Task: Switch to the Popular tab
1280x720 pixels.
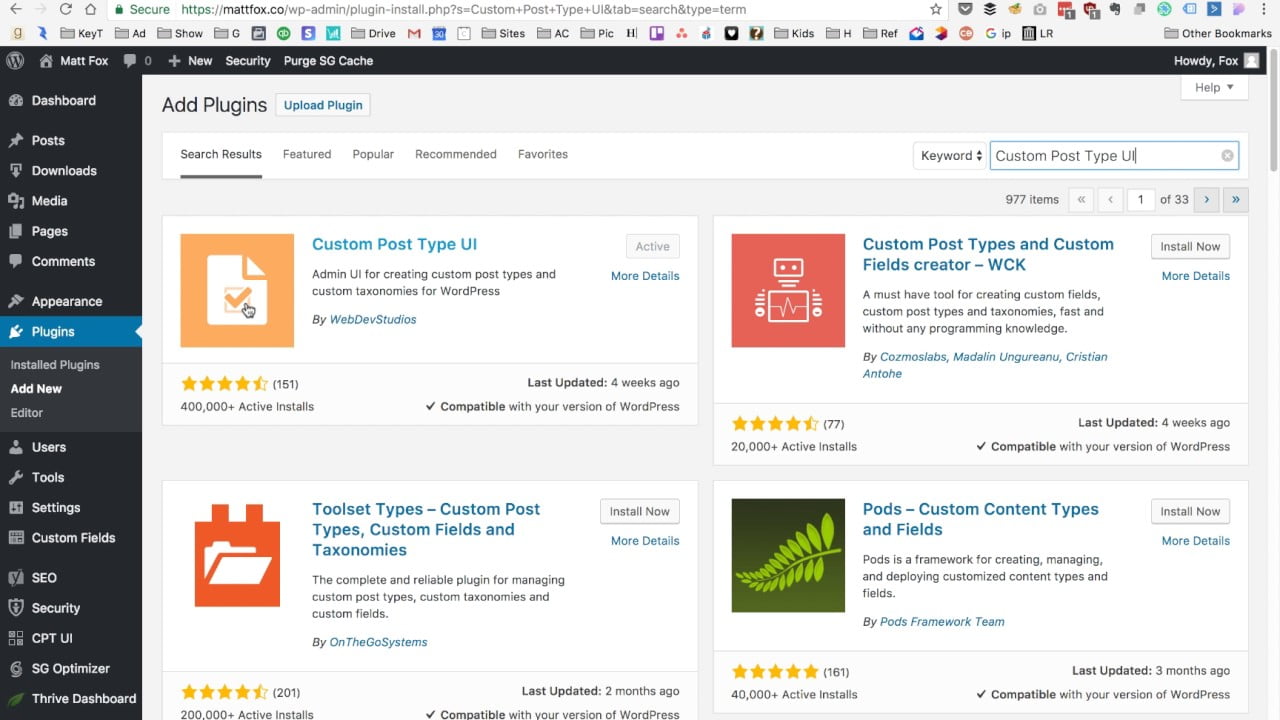Action: point(372,154)
